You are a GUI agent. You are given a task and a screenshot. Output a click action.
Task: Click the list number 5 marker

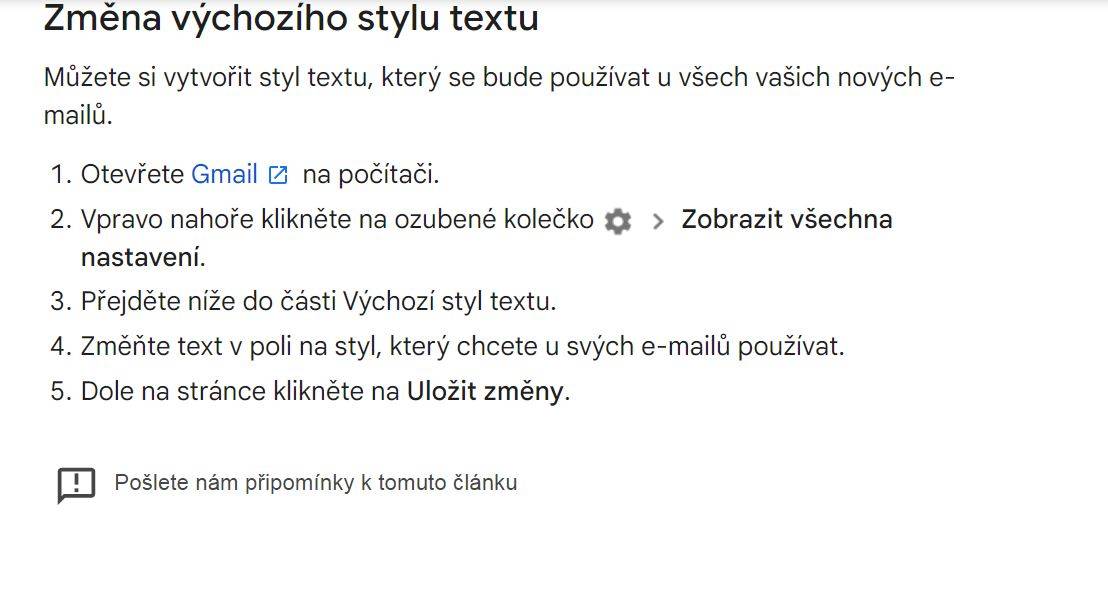(61, 391)
